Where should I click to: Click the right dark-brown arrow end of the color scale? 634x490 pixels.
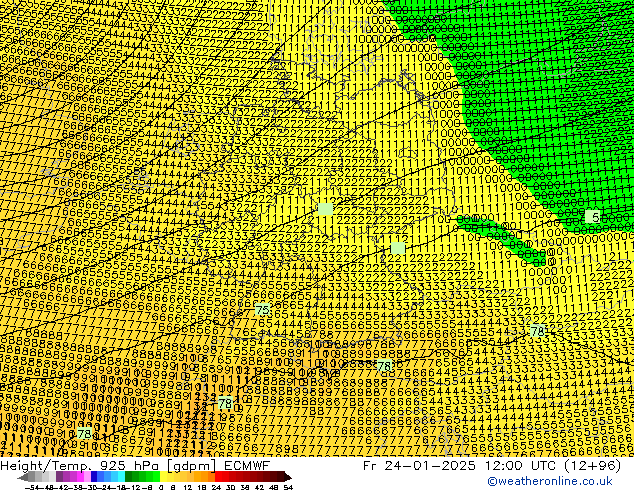pyautogui.click(x=288, y=477)
